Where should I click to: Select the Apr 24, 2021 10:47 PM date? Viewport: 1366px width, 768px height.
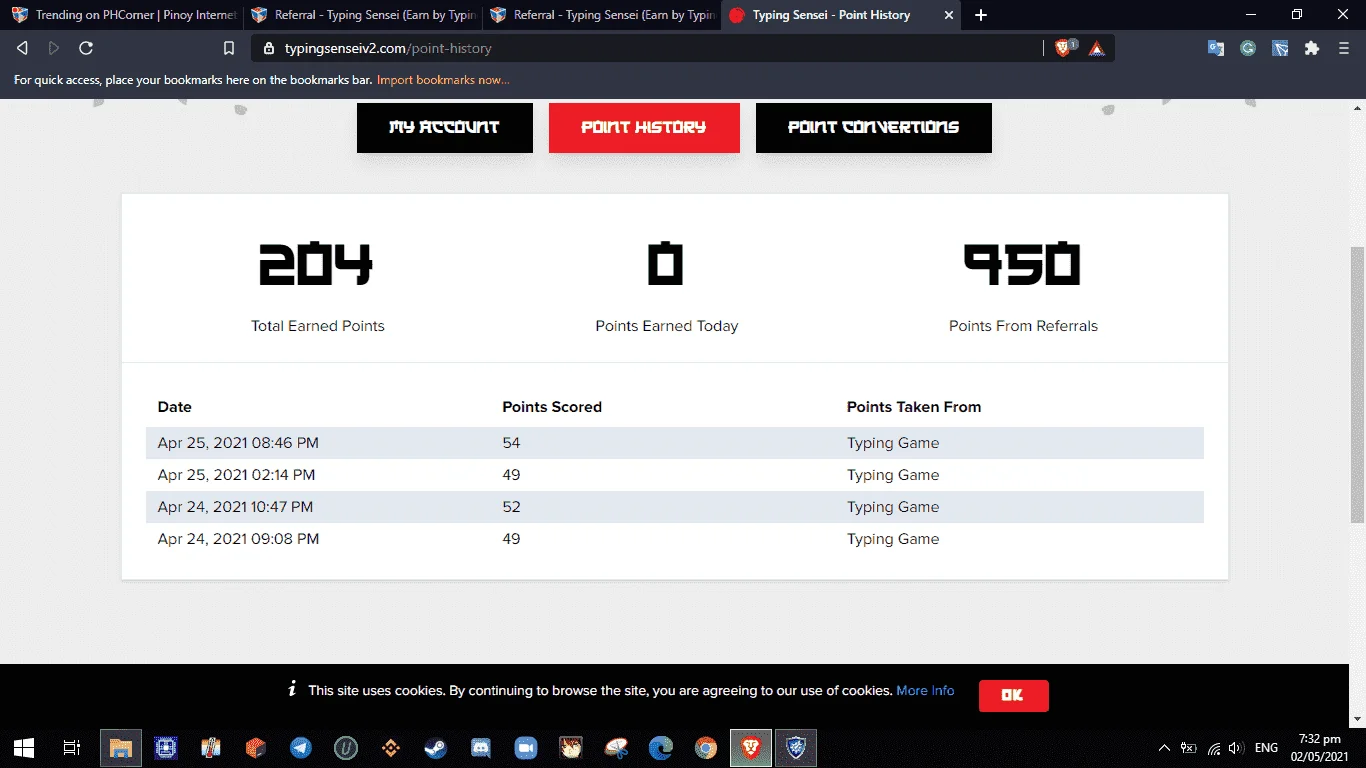pyautogui.click(x=235, y=507)
